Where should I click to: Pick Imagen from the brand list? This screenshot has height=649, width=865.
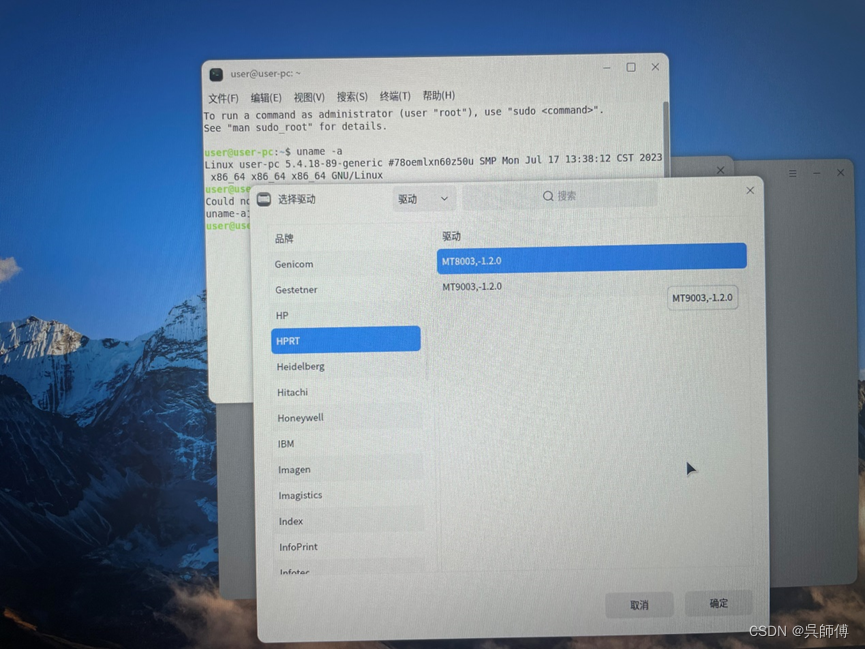point(348,470)
